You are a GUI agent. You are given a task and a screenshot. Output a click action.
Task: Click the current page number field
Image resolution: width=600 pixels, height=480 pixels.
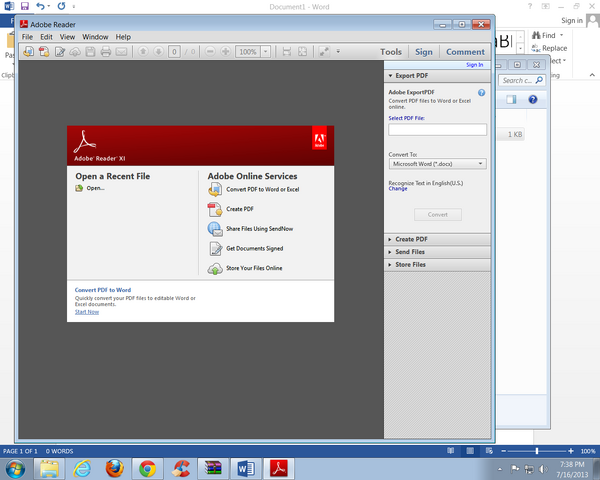point(174,51)
